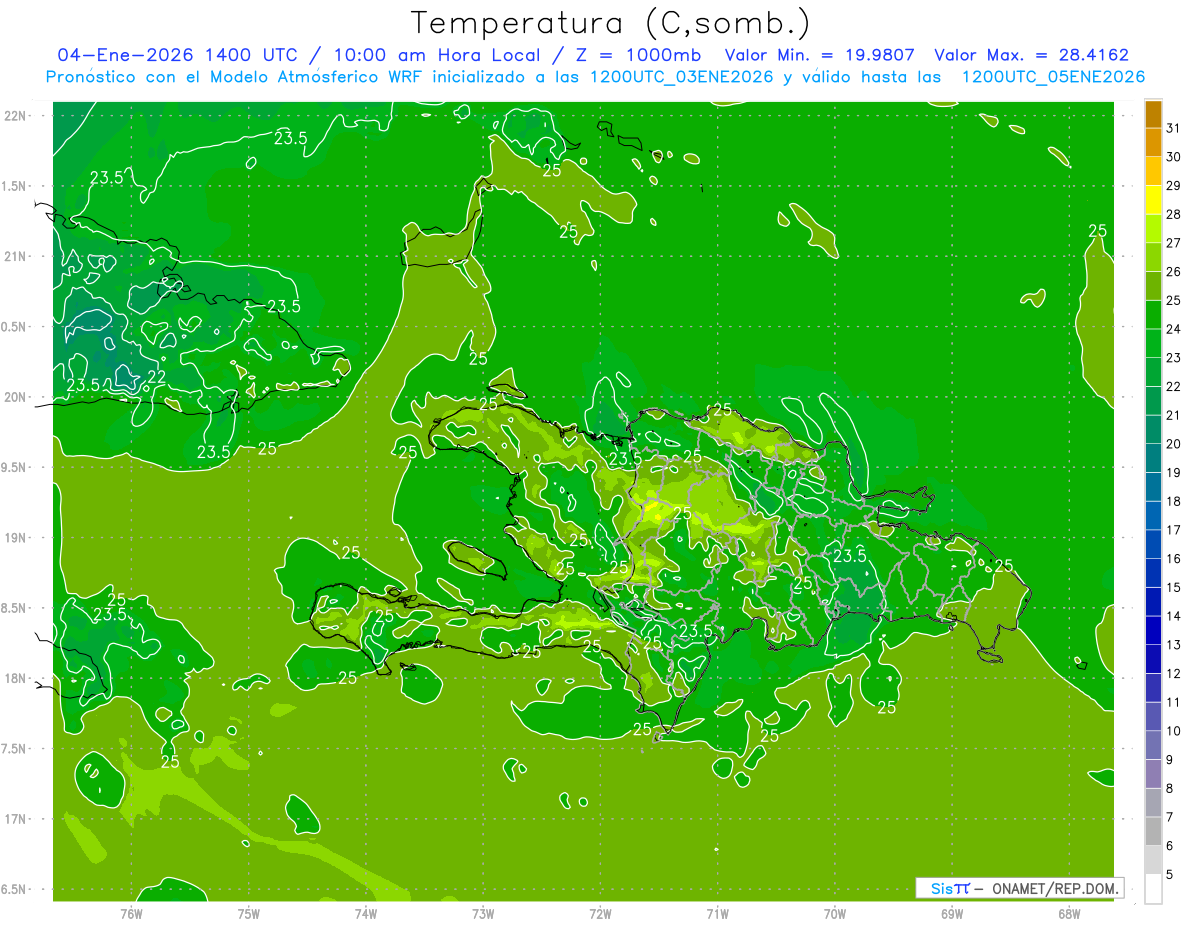
Task: Click the legend value "10"
Action: point(1174,731)
